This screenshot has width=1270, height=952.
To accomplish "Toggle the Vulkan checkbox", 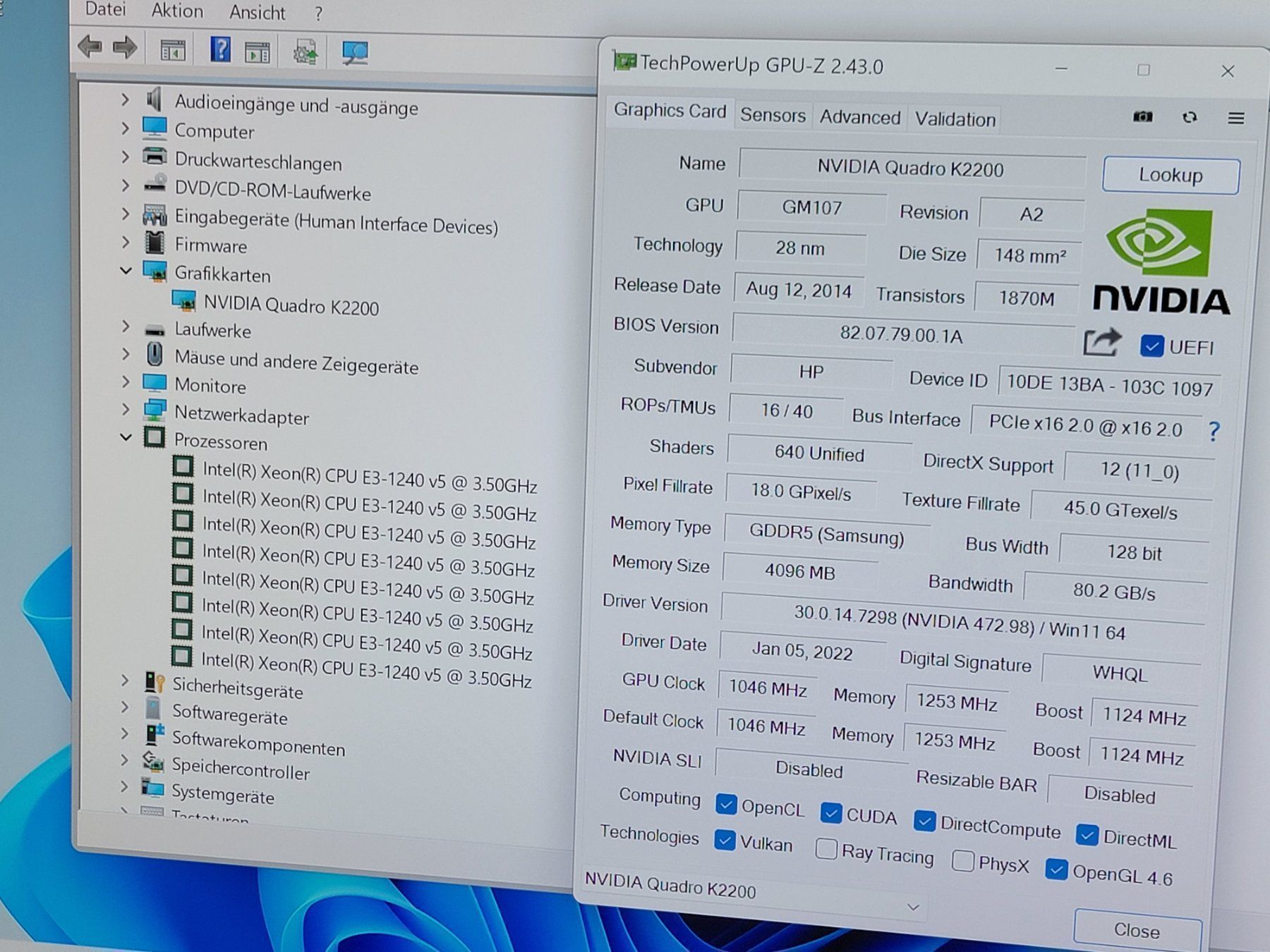I will (725, 839).
